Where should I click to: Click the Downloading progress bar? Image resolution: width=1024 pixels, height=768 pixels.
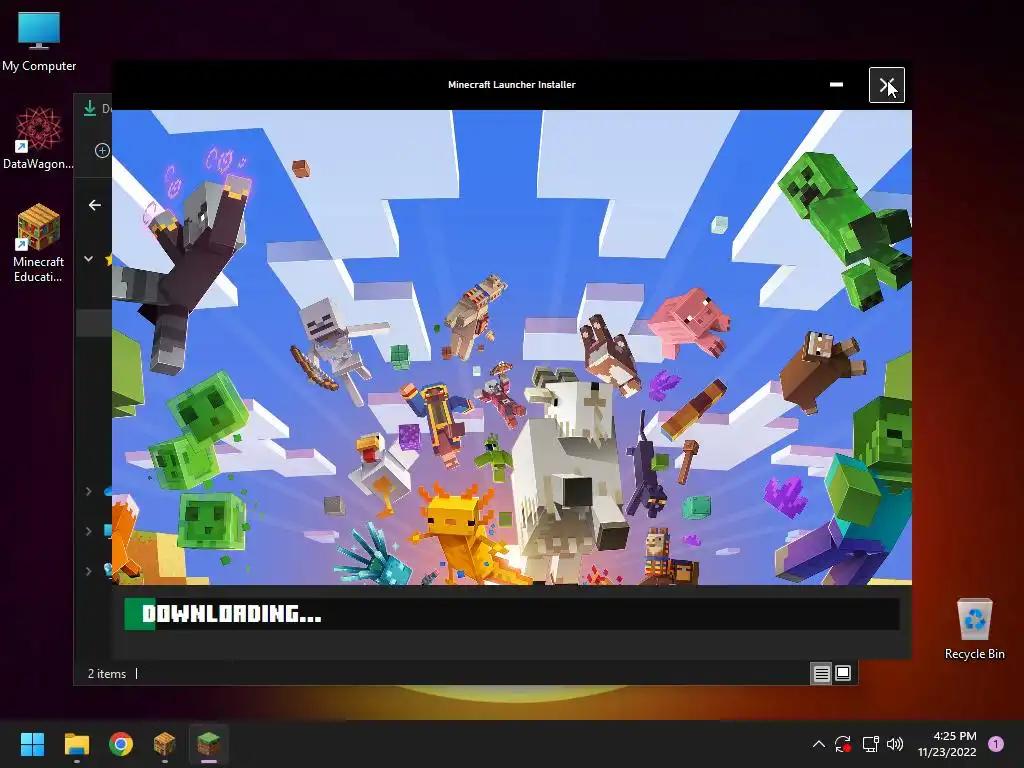pos(511,614)
